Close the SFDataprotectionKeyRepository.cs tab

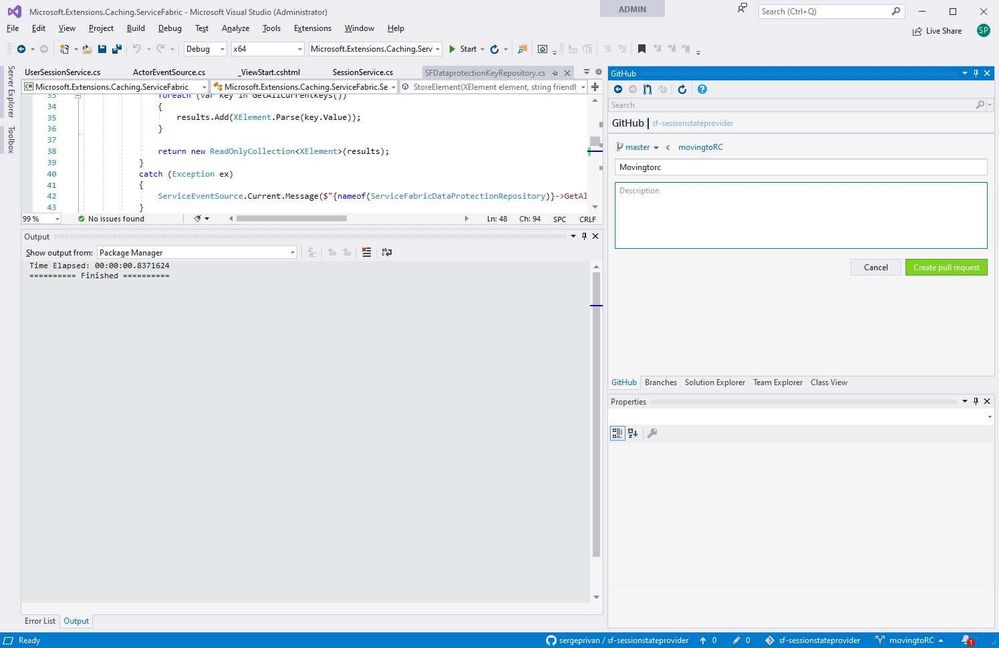tap(567, 73)
